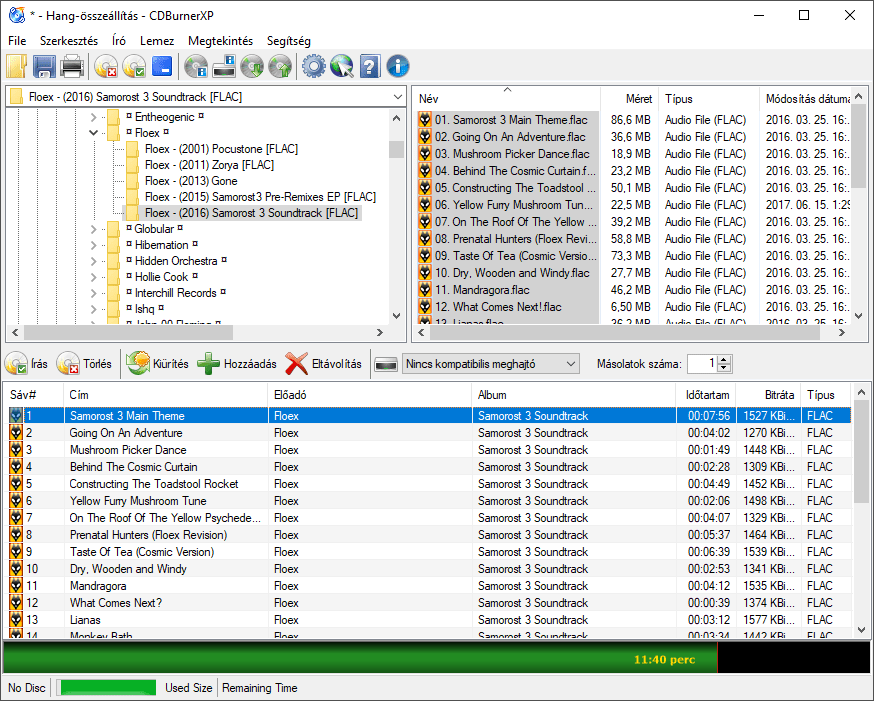The image size is (874, 701).
Task: Click the Kiürítés clear button
Action: pyautogui.click(x=158, y=364)
